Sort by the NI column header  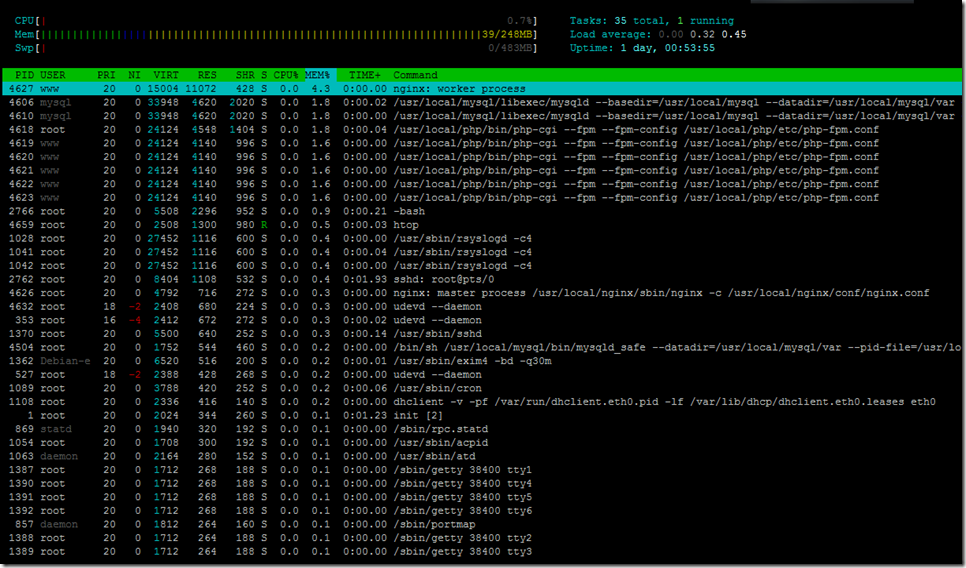pos(134,75)
